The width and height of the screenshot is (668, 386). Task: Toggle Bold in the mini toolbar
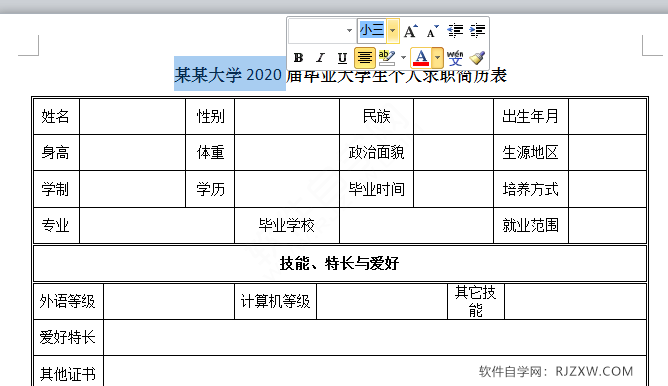[299, 58]
